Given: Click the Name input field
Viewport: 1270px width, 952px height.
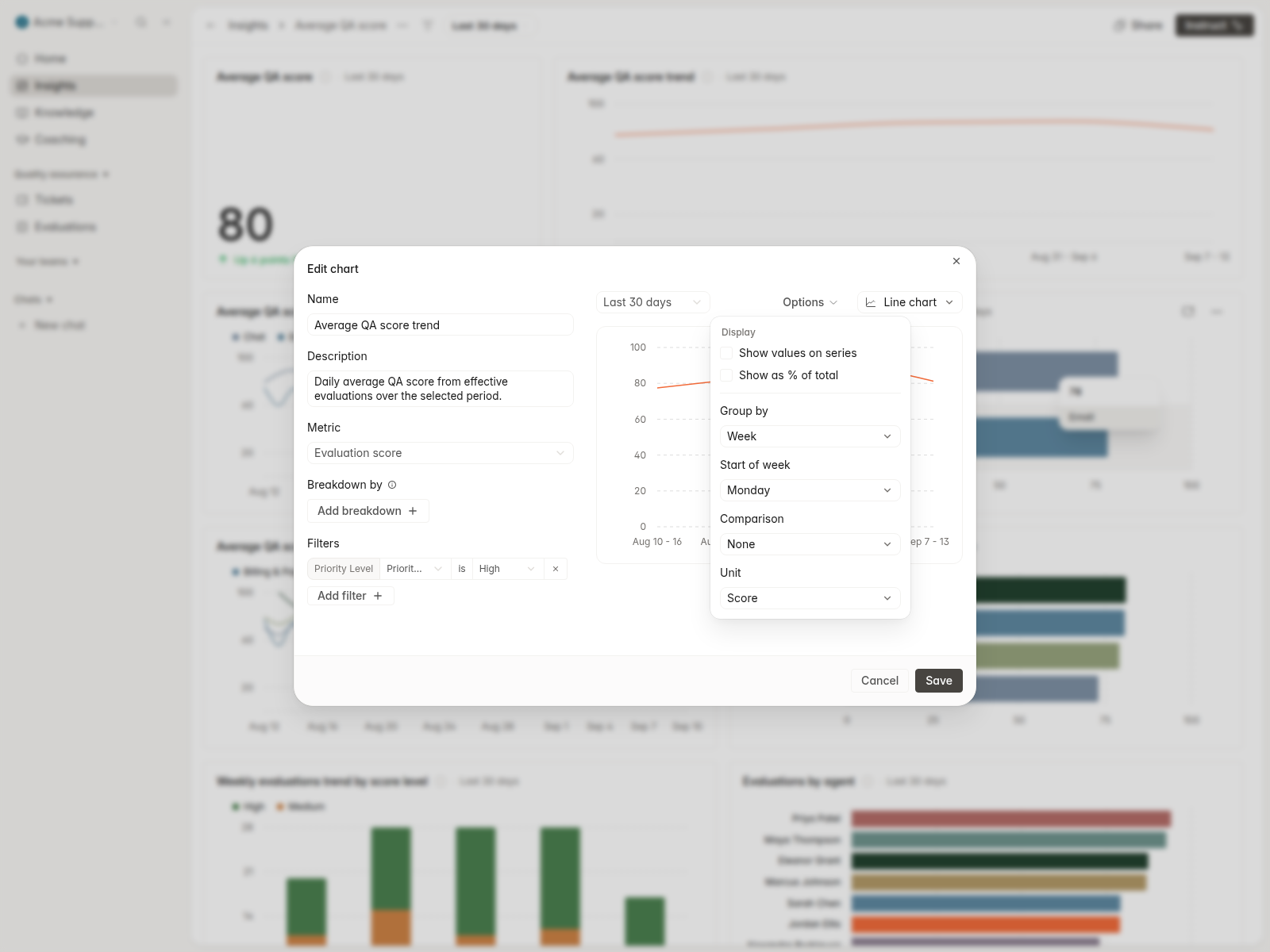Looking at the screenshot, I should (x=441, y=325).
